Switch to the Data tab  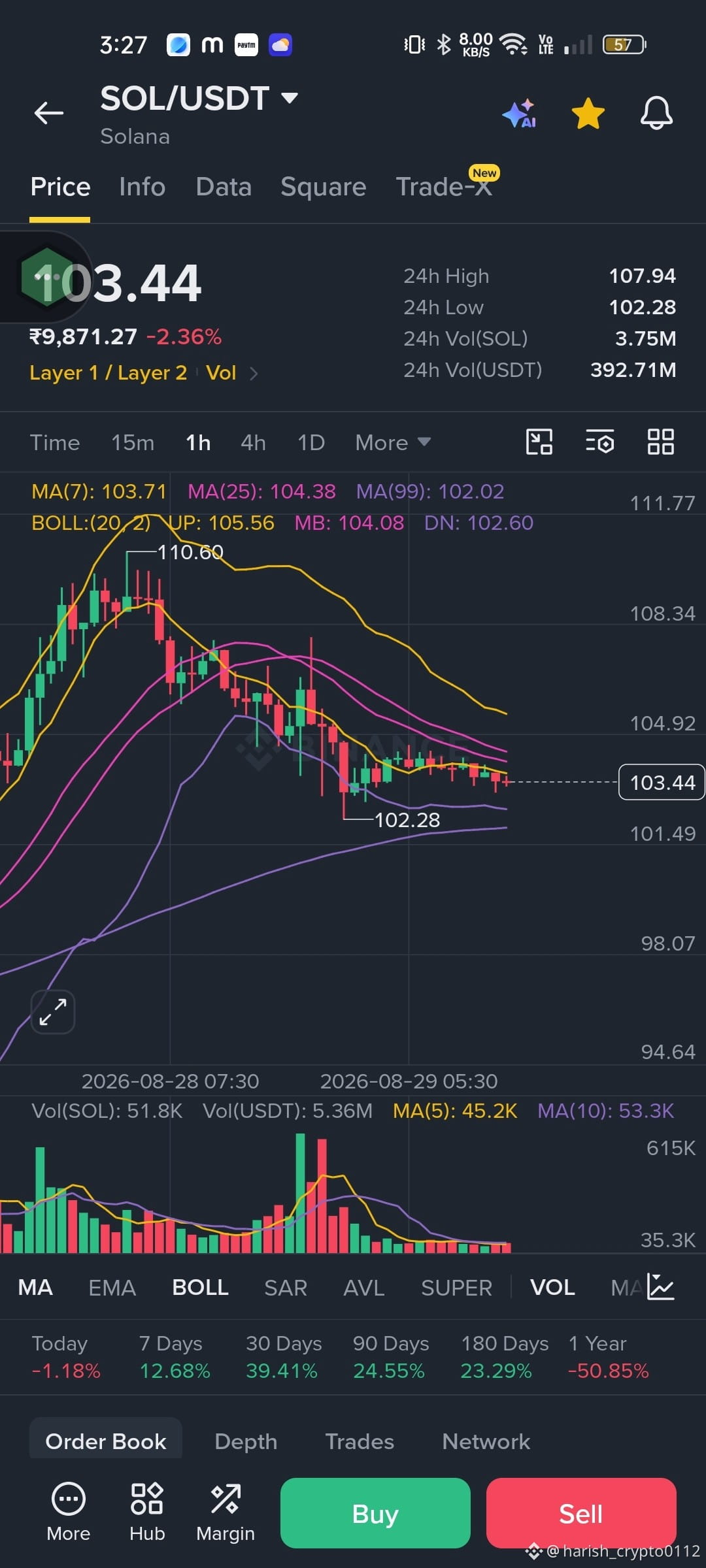pos(224,187)
